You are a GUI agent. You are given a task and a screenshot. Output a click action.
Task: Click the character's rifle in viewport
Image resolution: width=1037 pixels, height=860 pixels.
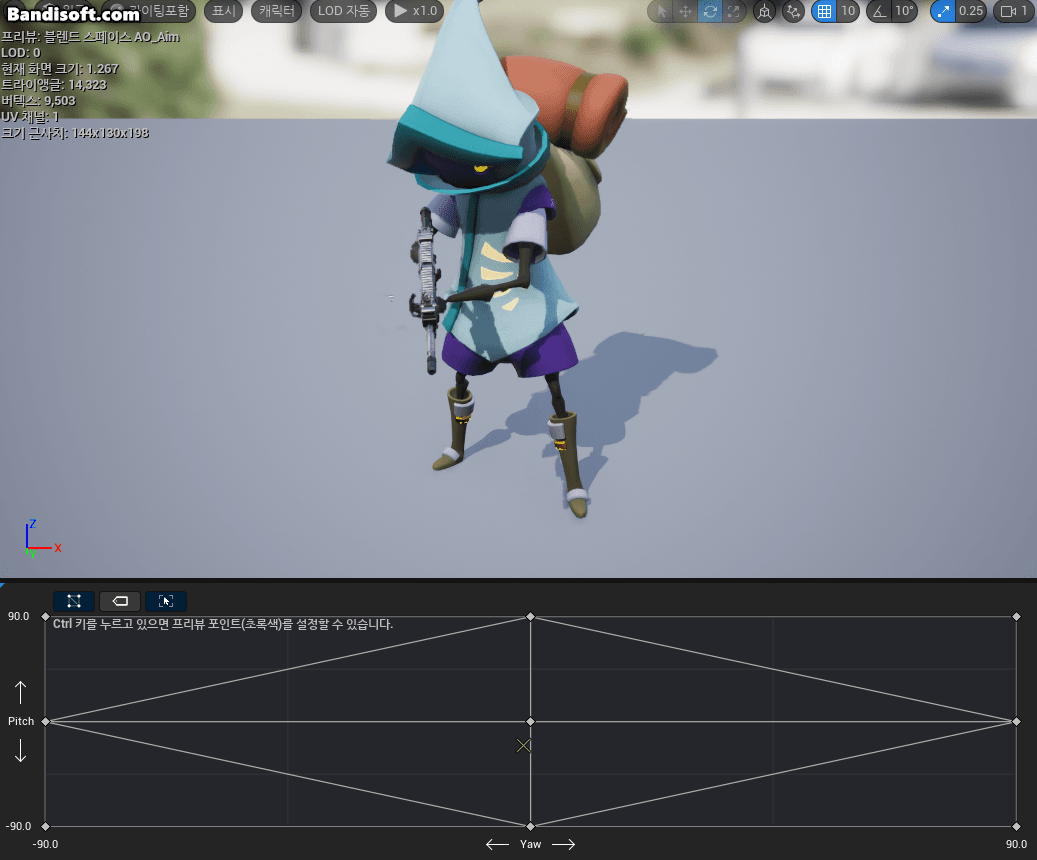(427, 291)
